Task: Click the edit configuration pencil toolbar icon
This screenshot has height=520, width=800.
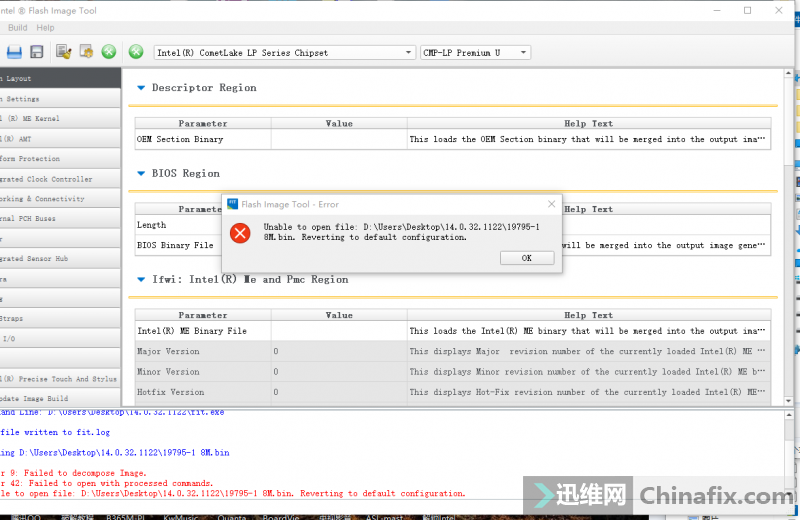Action: click(64, 52)
